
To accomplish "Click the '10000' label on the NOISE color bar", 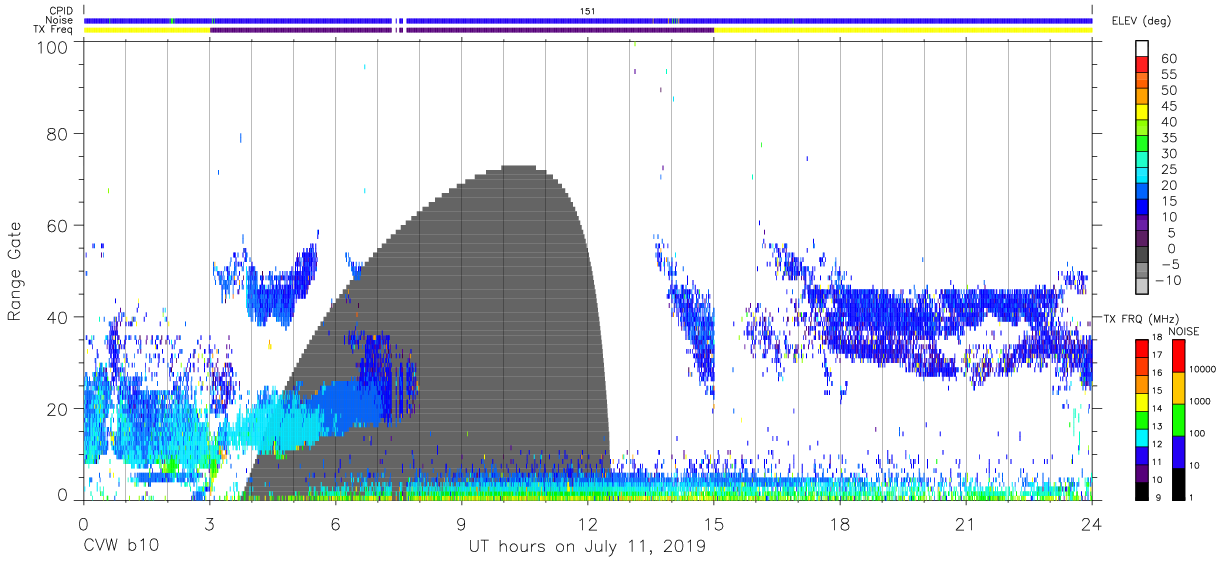I will pyautogui.click(x=1202, y=369).
